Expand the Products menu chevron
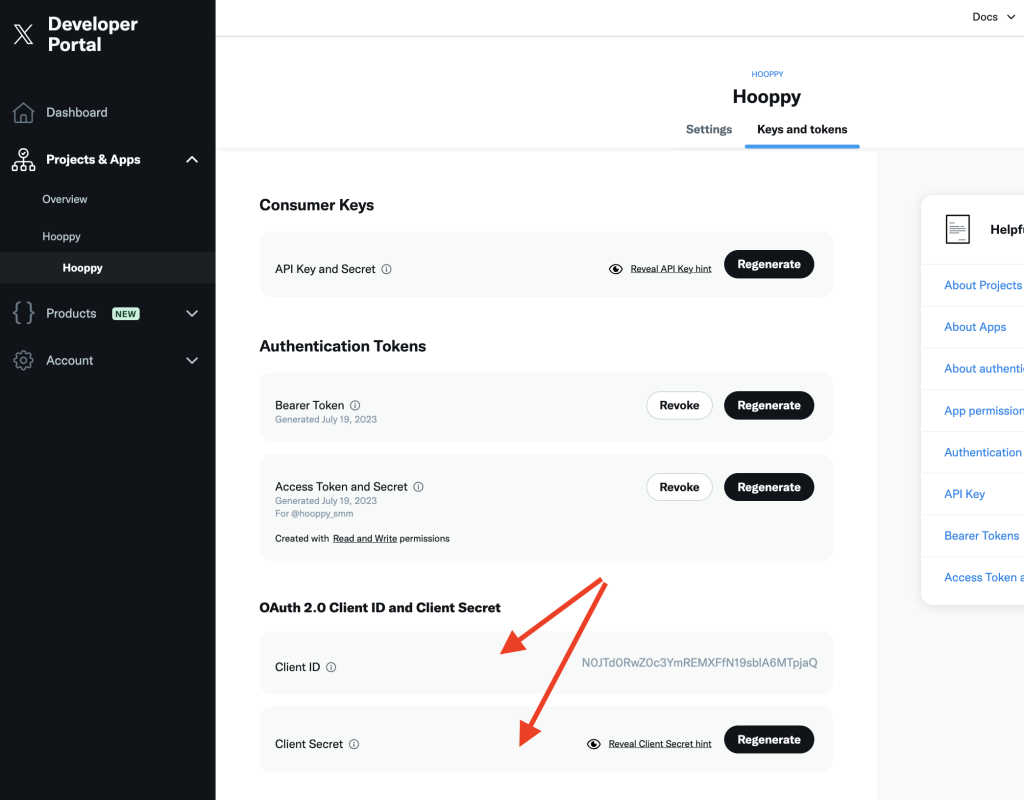Screen dimensions: 1024x800 [192, 314]
